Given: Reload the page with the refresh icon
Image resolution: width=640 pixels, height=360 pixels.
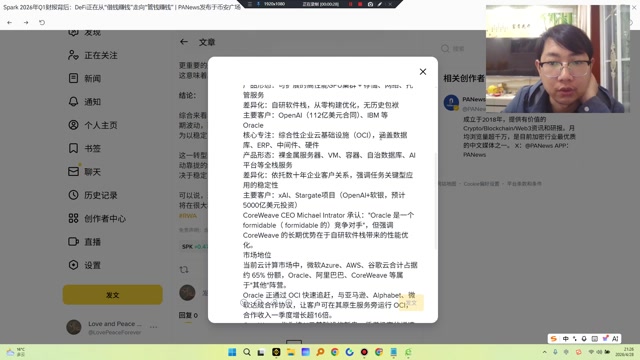Looking at the screenshot, I should pos(42,22).
